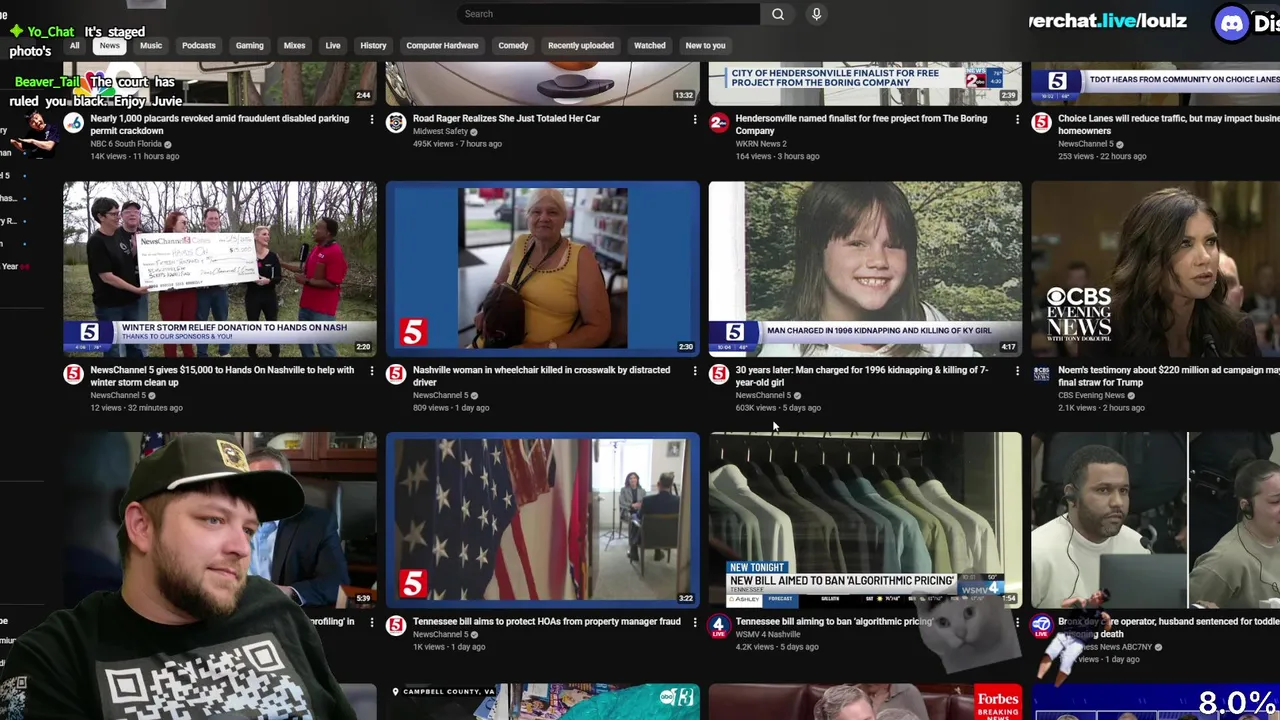The height and width of the screenshot is (720, 1280).
Task: Open WKRN News 2 channel avatar
Action: click(x=719, y=122)
